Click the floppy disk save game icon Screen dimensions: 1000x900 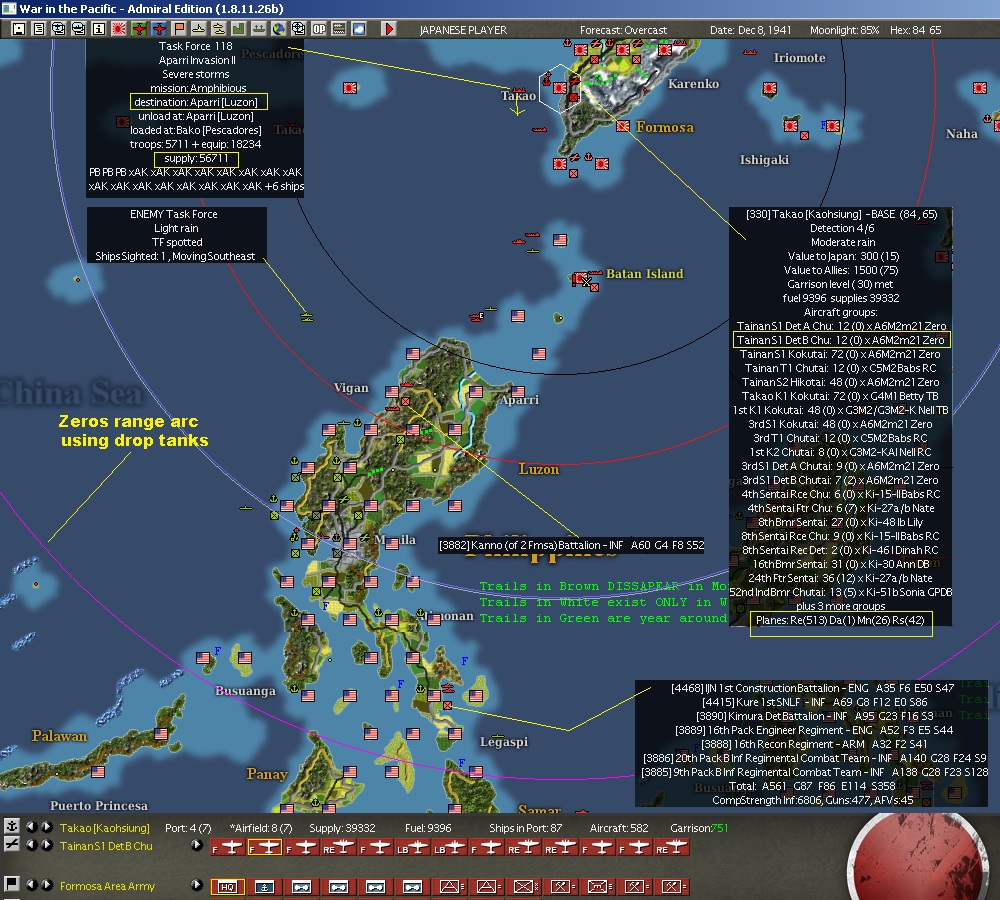pos(18,29)
